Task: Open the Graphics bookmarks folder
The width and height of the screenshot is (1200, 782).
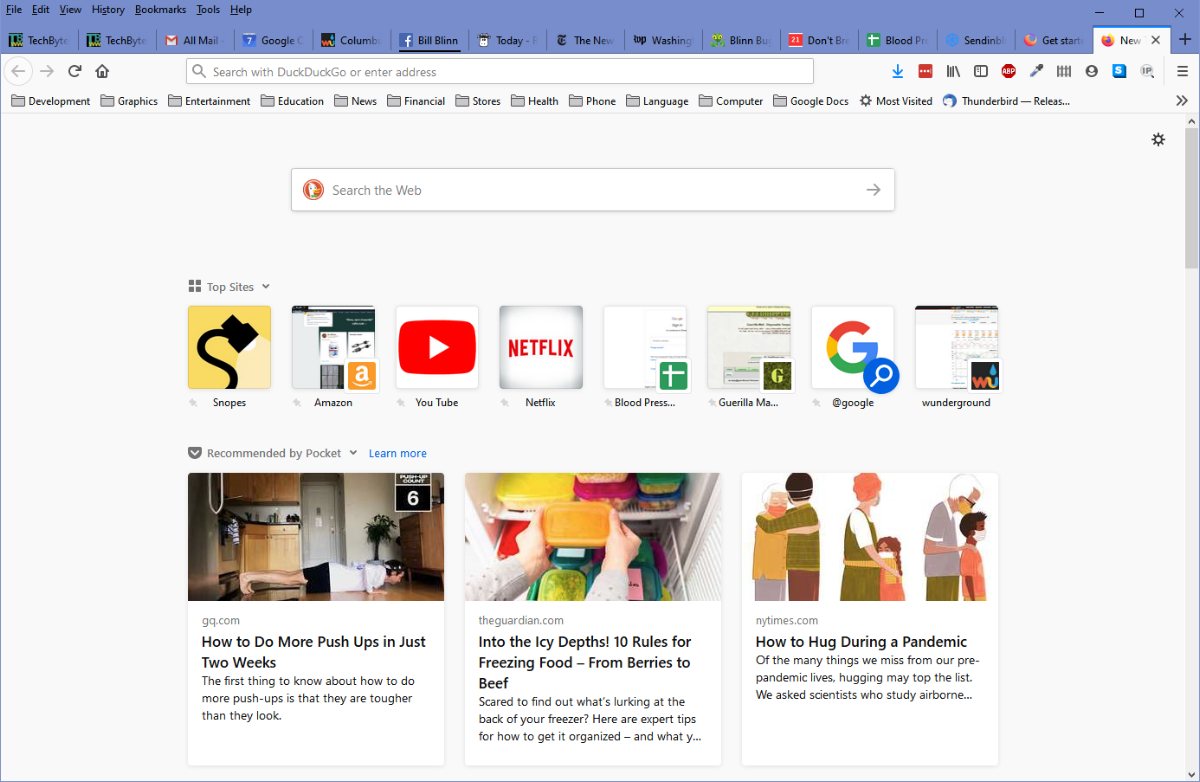Action: coord(129,101)
